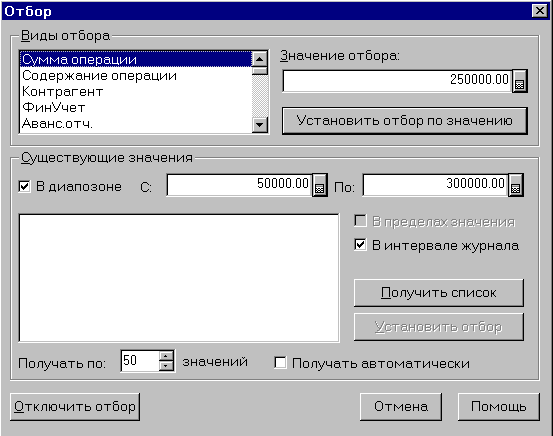The image size is (553, 436).
Task: Focus the По: range field 300000.00
Action: pos(436,184)
